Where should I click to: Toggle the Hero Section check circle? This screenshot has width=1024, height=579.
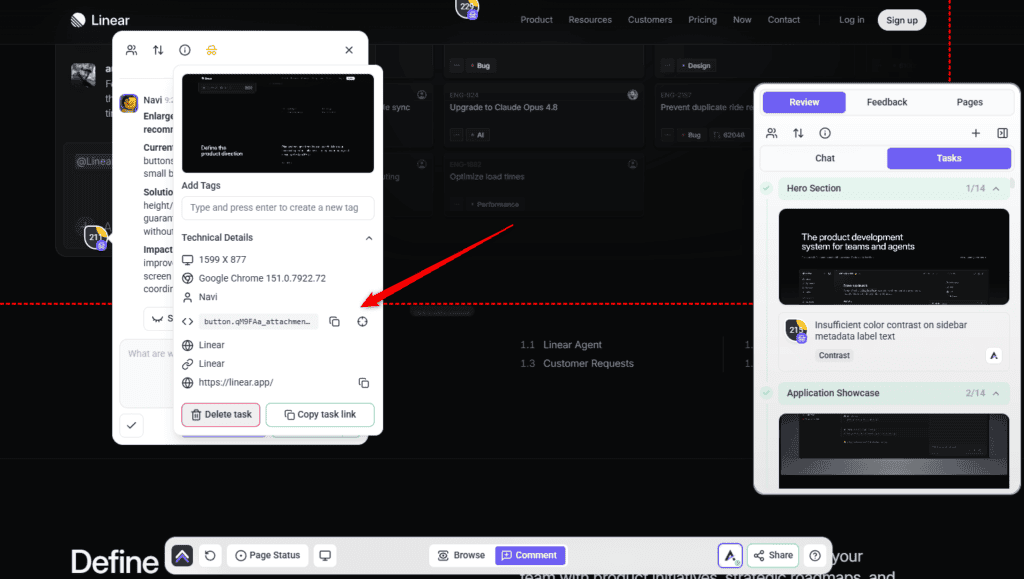[x=767, y=188]
